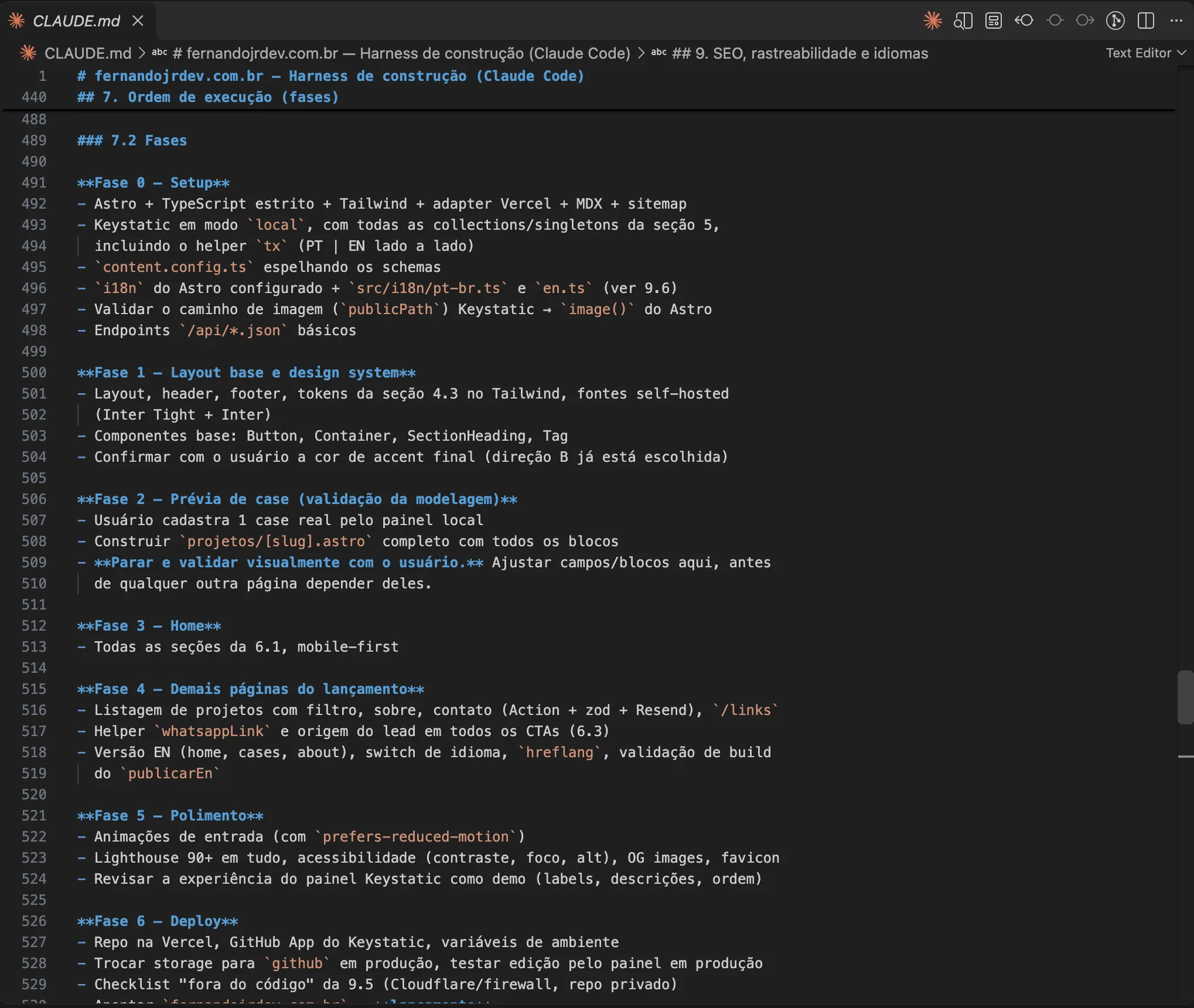Click 'Todas as seções da 6.1, mobile-first' line

pos(238,647)
